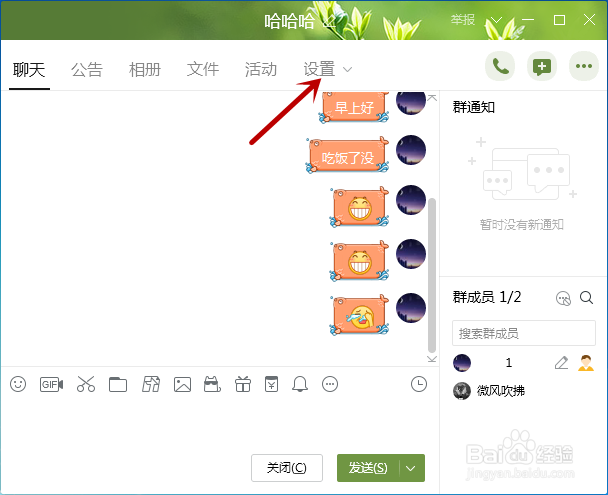Click the 举报 report link
Viewport: 608px width, 495px height.
pos(463,19)
